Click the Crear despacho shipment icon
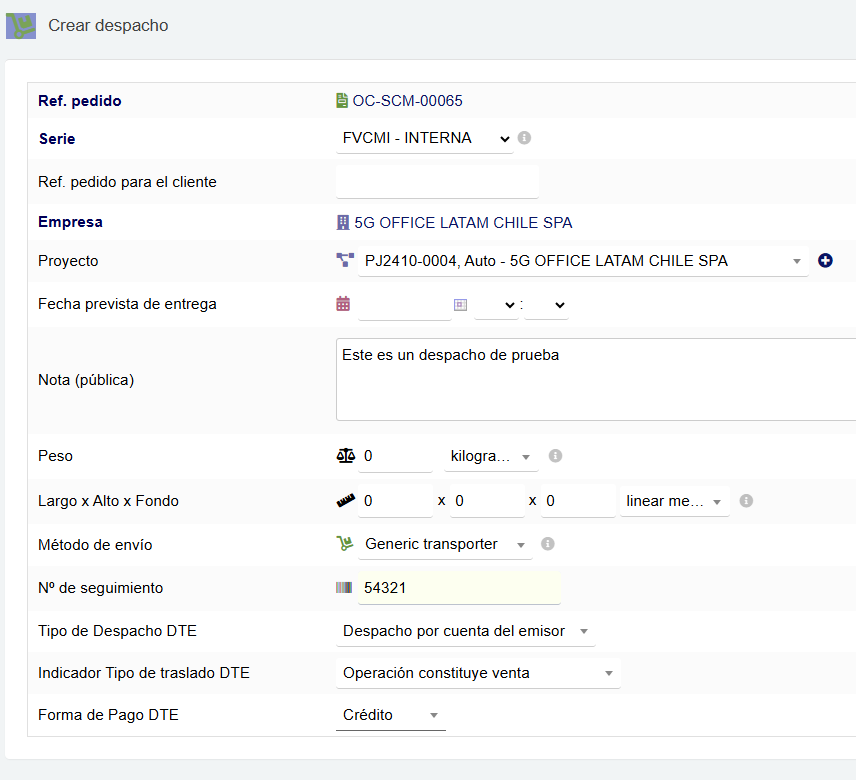Image resolution: width=856 pixels, height=780 pixels. [21, 26]
